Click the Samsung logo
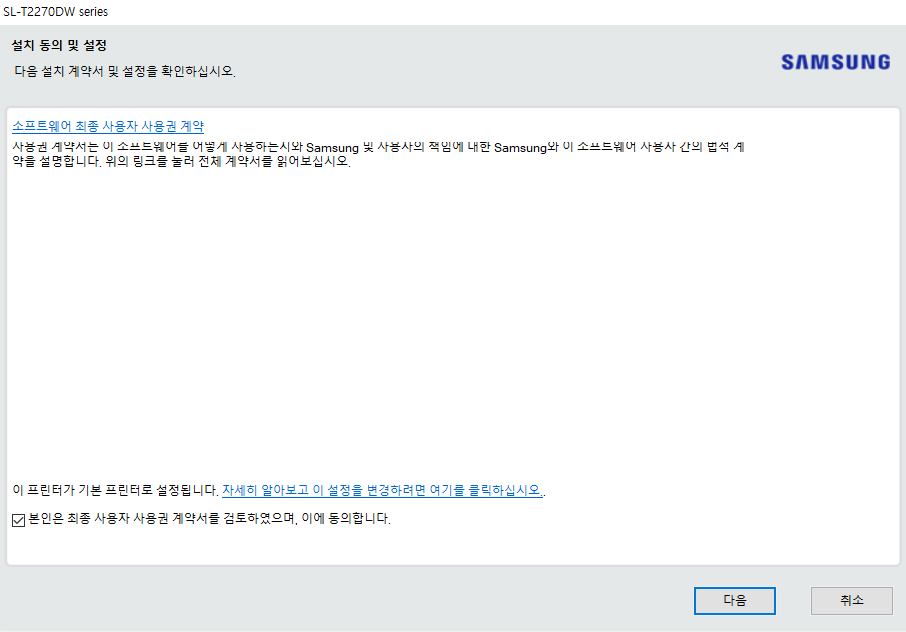 click(x=836, y=62)
